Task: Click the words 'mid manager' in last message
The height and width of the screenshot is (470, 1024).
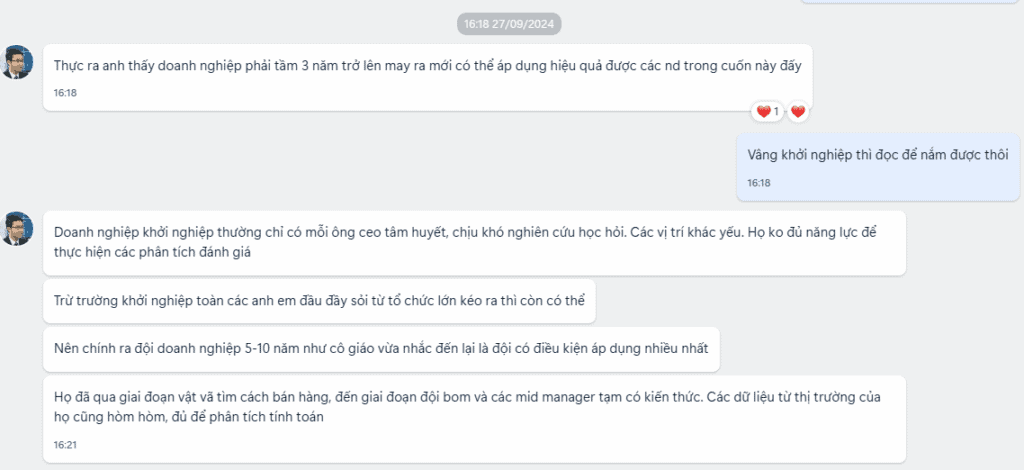Action: [x=562, y=398]
